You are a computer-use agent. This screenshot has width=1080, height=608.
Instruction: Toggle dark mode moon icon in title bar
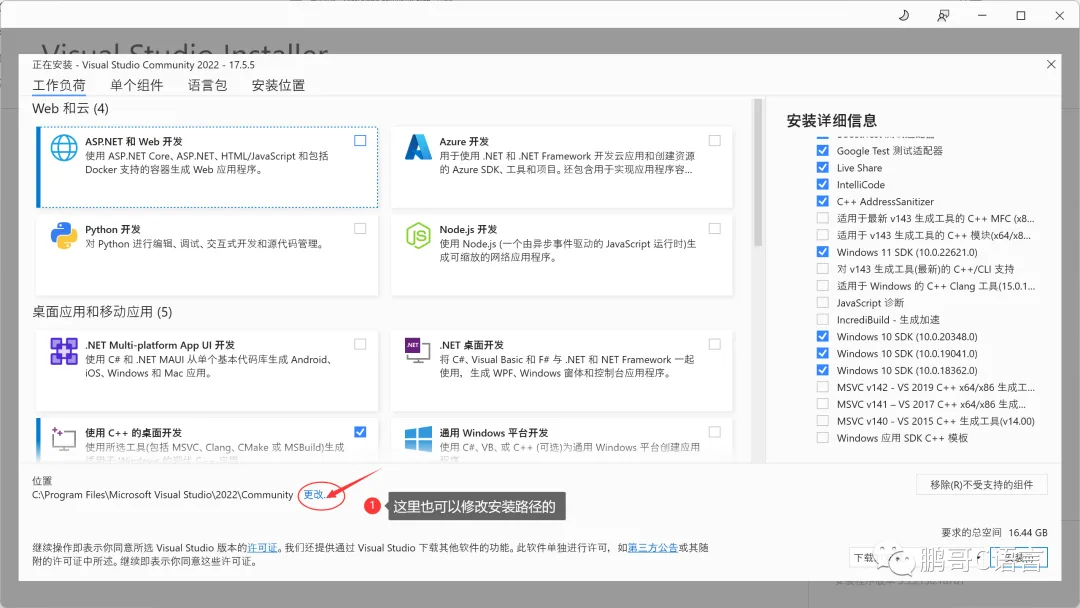click(x=904, y=15)
